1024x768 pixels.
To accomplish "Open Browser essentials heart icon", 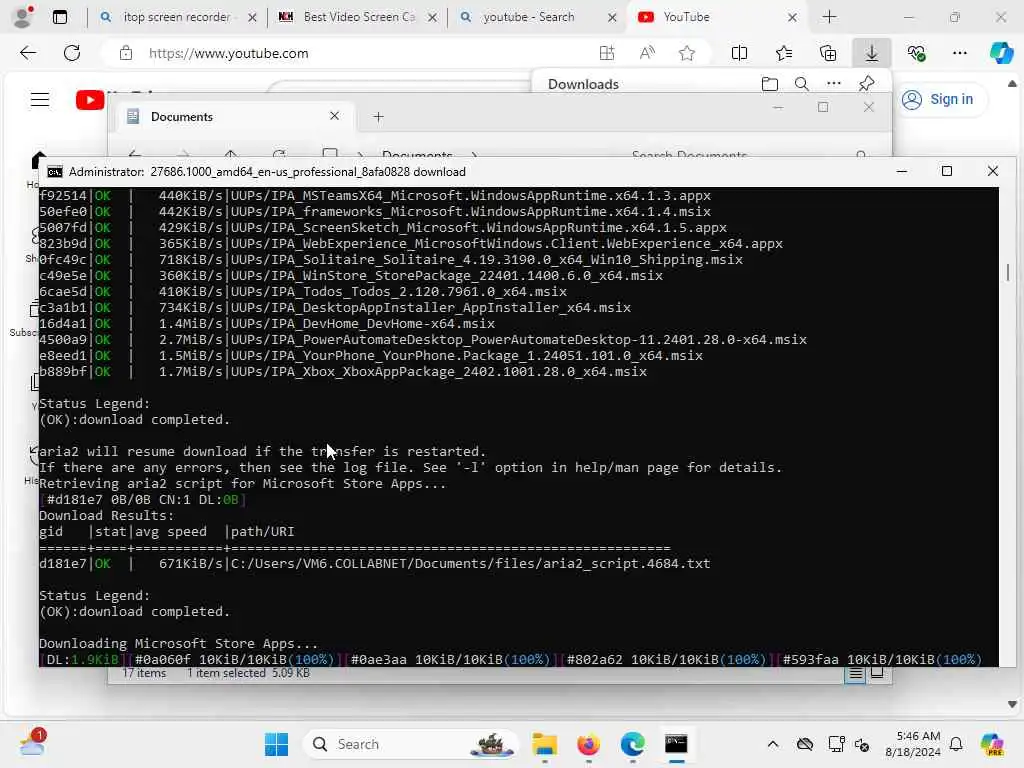I will [916, 53].
